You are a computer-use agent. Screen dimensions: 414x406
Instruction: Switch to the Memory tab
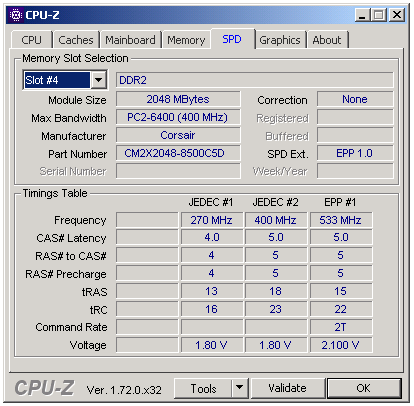coord(186,40)
